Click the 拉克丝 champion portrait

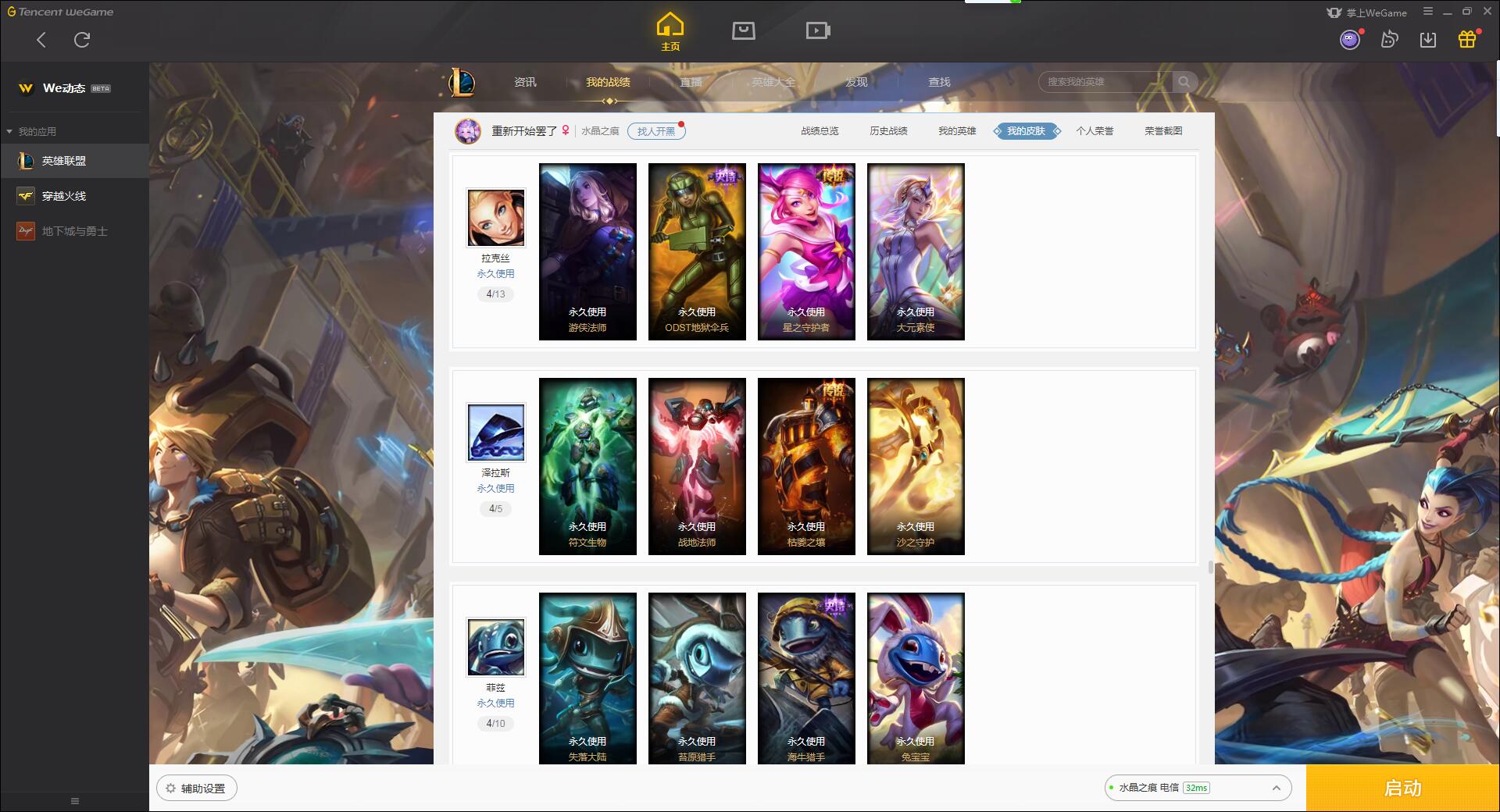496,218
